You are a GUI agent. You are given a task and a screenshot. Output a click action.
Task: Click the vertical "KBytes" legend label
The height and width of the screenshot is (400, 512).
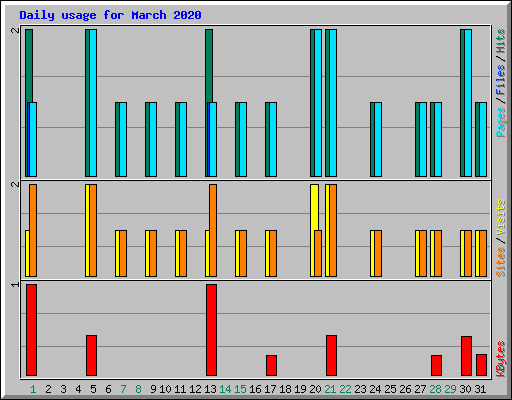501,359
